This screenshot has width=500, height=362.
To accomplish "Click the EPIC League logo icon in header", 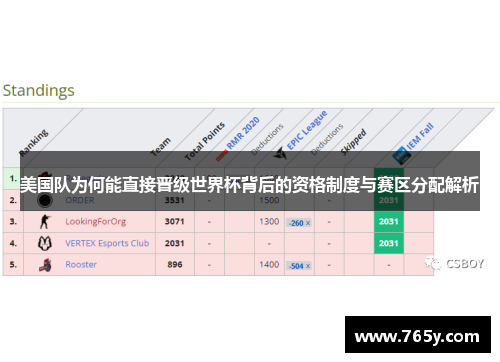I will [x=280, y=154].
